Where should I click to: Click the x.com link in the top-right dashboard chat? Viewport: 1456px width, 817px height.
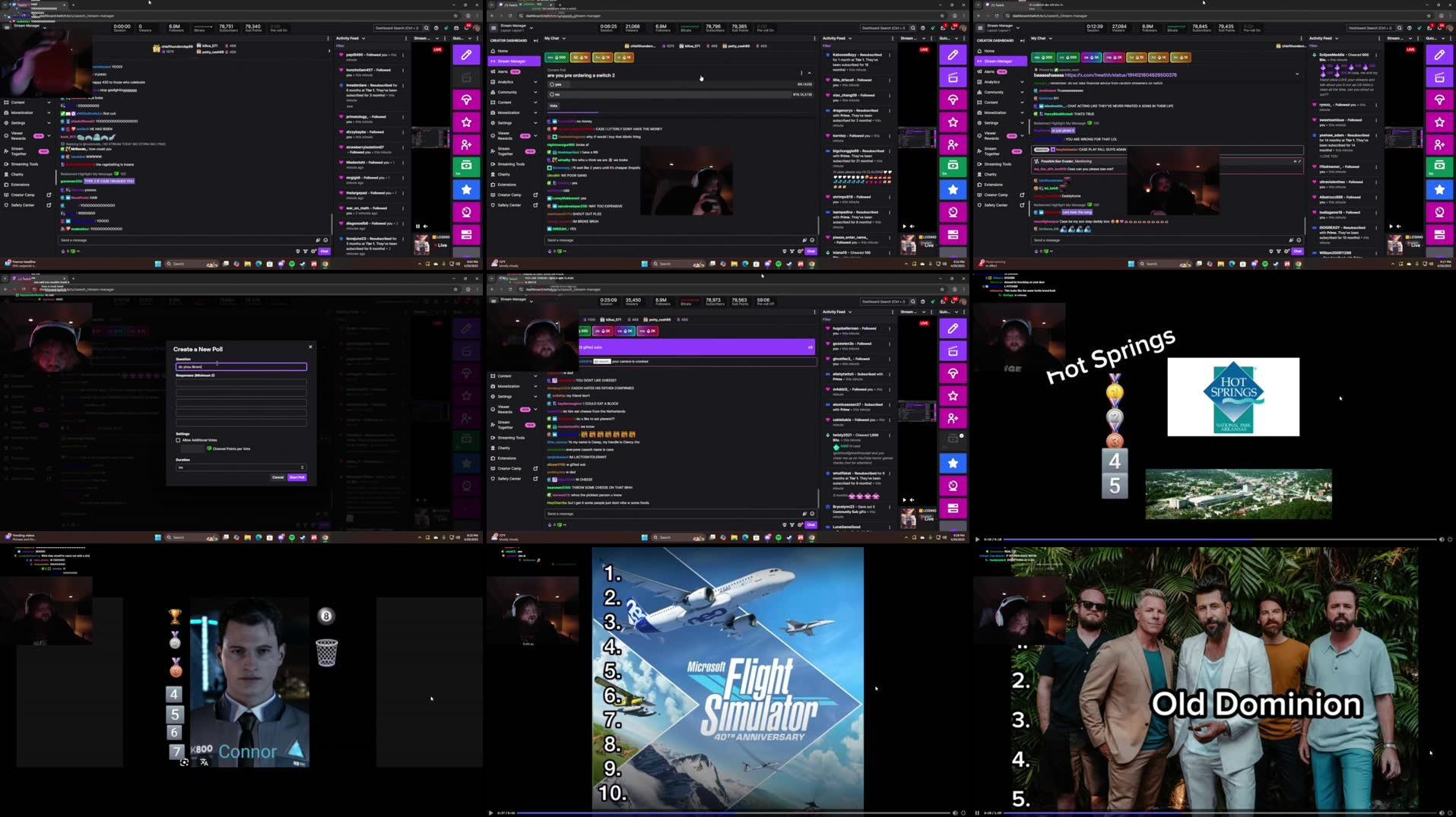click(1121, 75)
